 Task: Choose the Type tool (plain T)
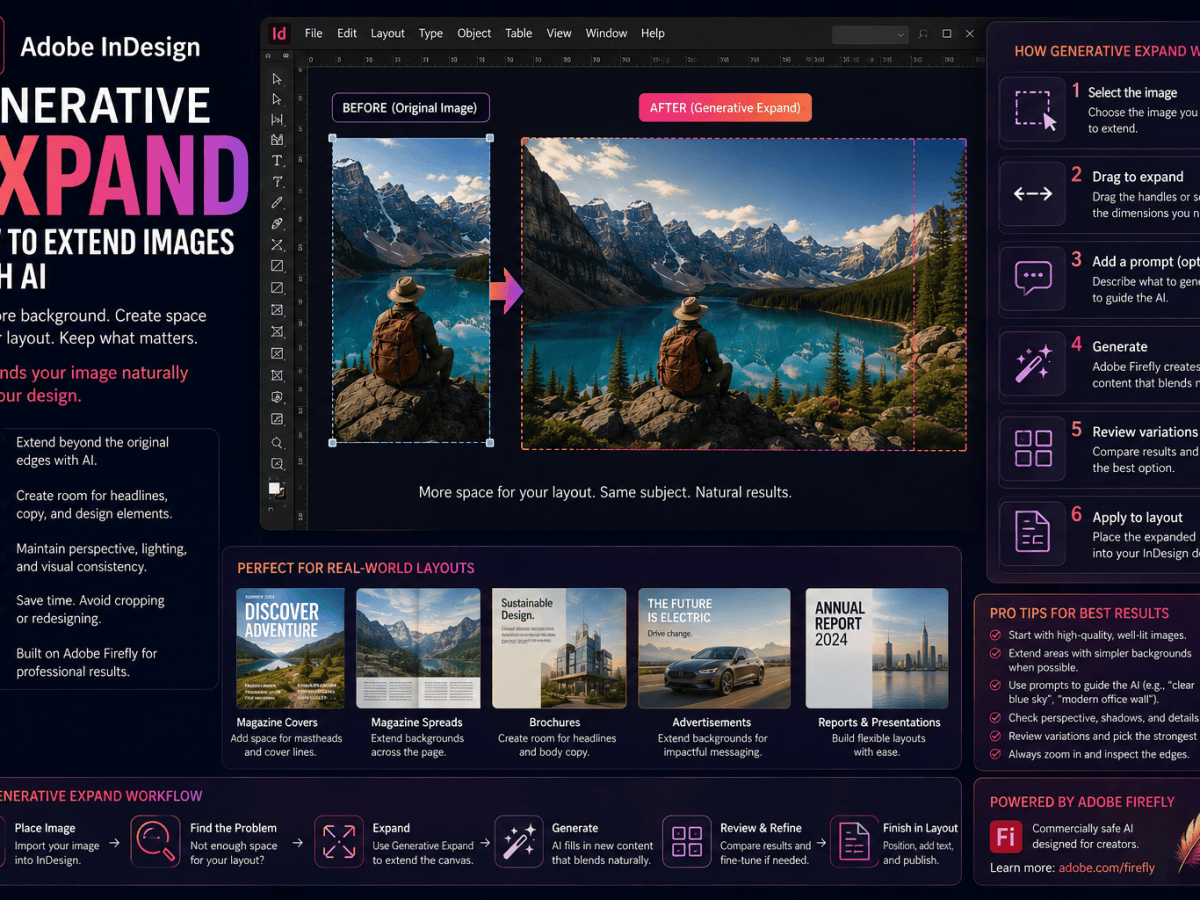pyautogui.click(x=277, y=161)
